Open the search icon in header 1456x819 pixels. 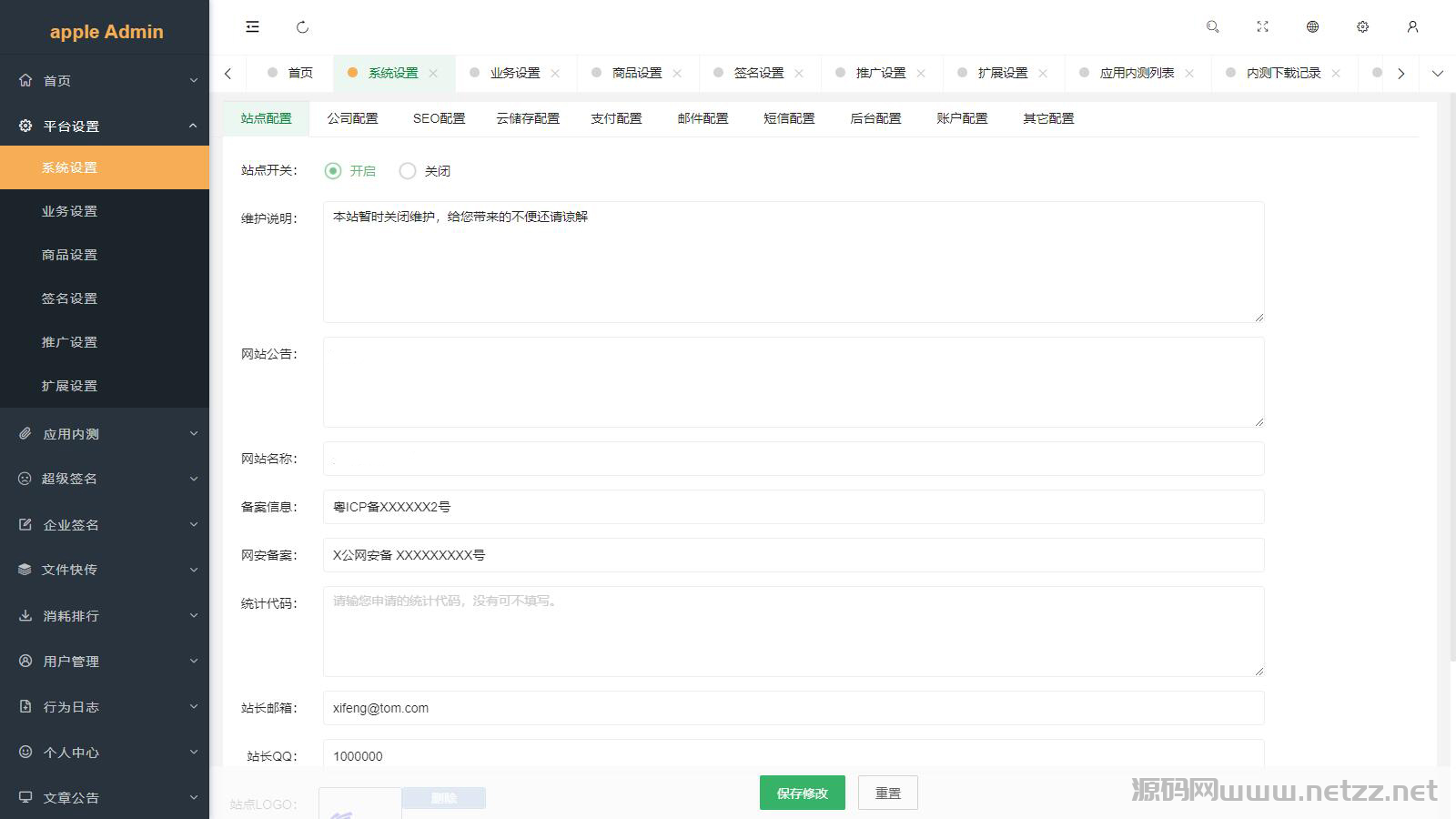point(1212,27)
